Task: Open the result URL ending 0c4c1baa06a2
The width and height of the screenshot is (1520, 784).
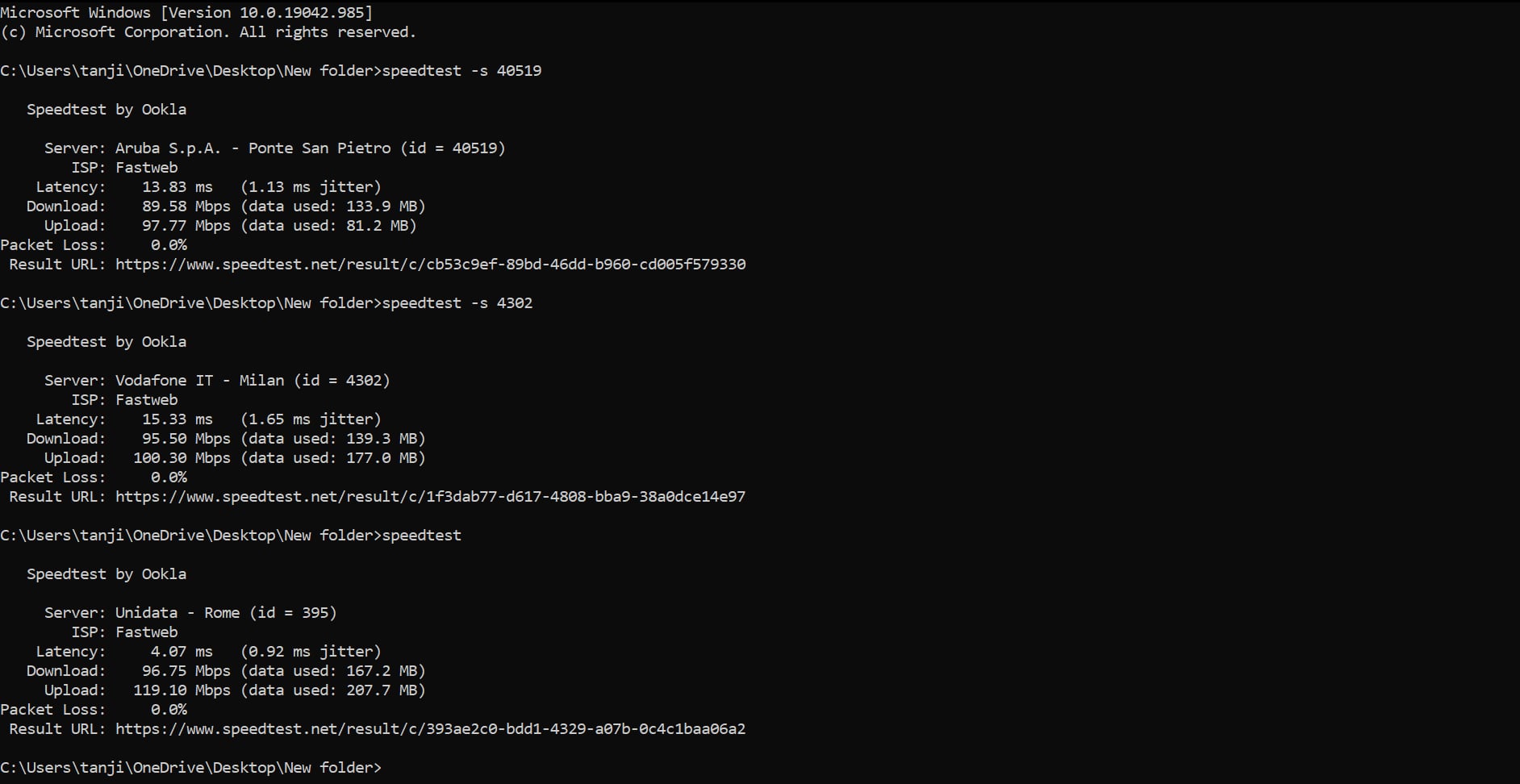Action: click(x=430, y=729)
